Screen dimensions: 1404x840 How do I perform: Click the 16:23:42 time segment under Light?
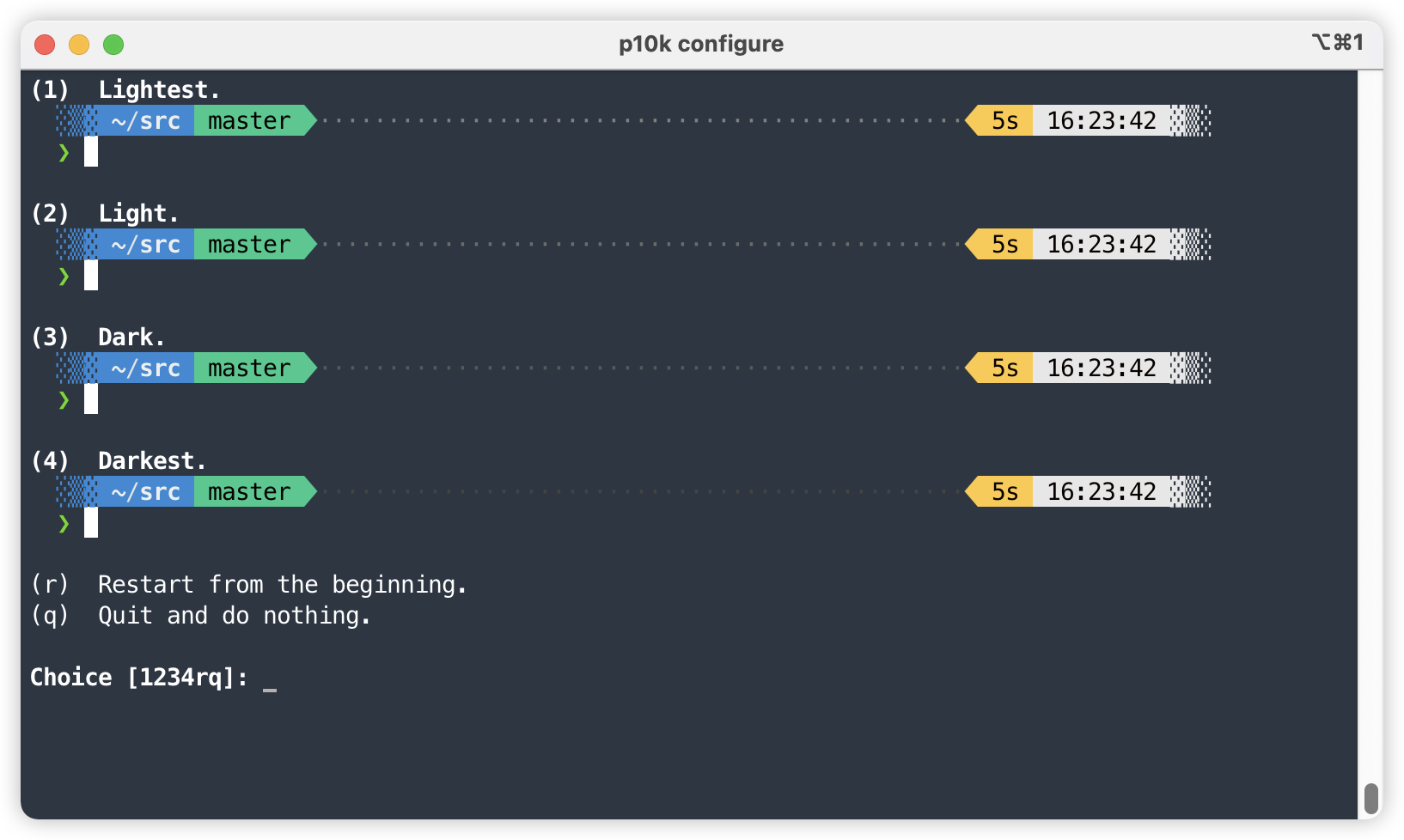click(1102, 245)
